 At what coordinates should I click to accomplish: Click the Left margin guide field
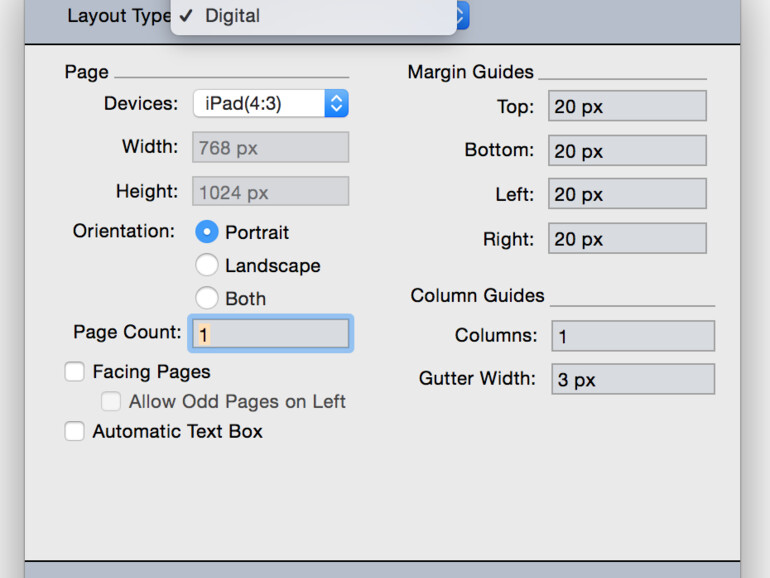(x=627, y=194)
